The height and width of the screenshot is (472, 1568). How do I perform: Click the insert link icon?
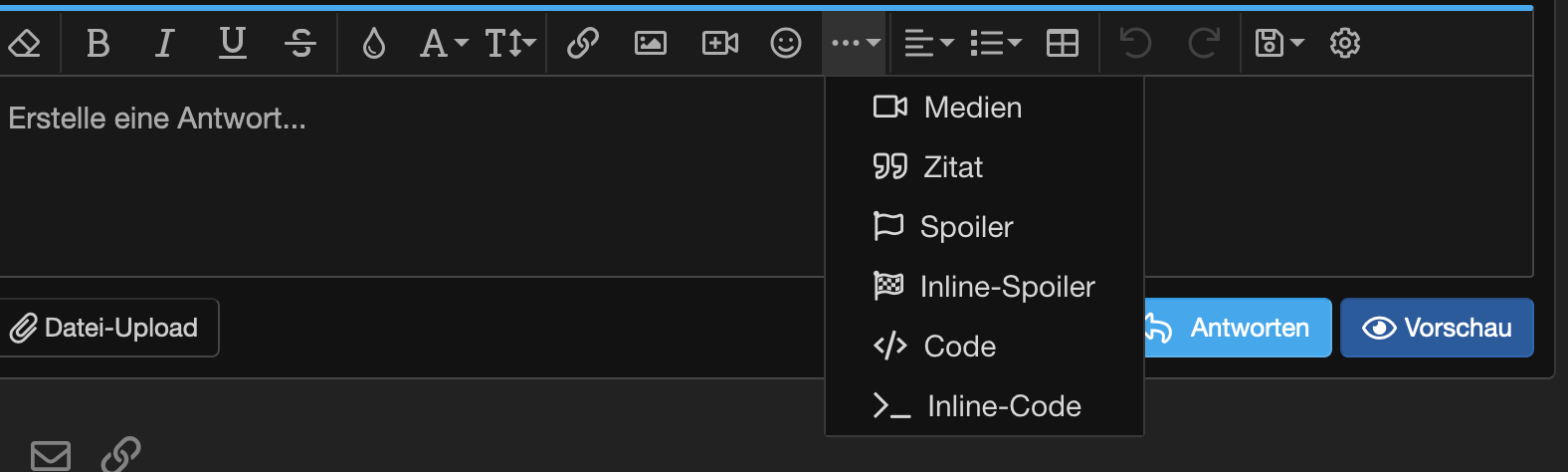pyautogui.click(x=583, y=43)
